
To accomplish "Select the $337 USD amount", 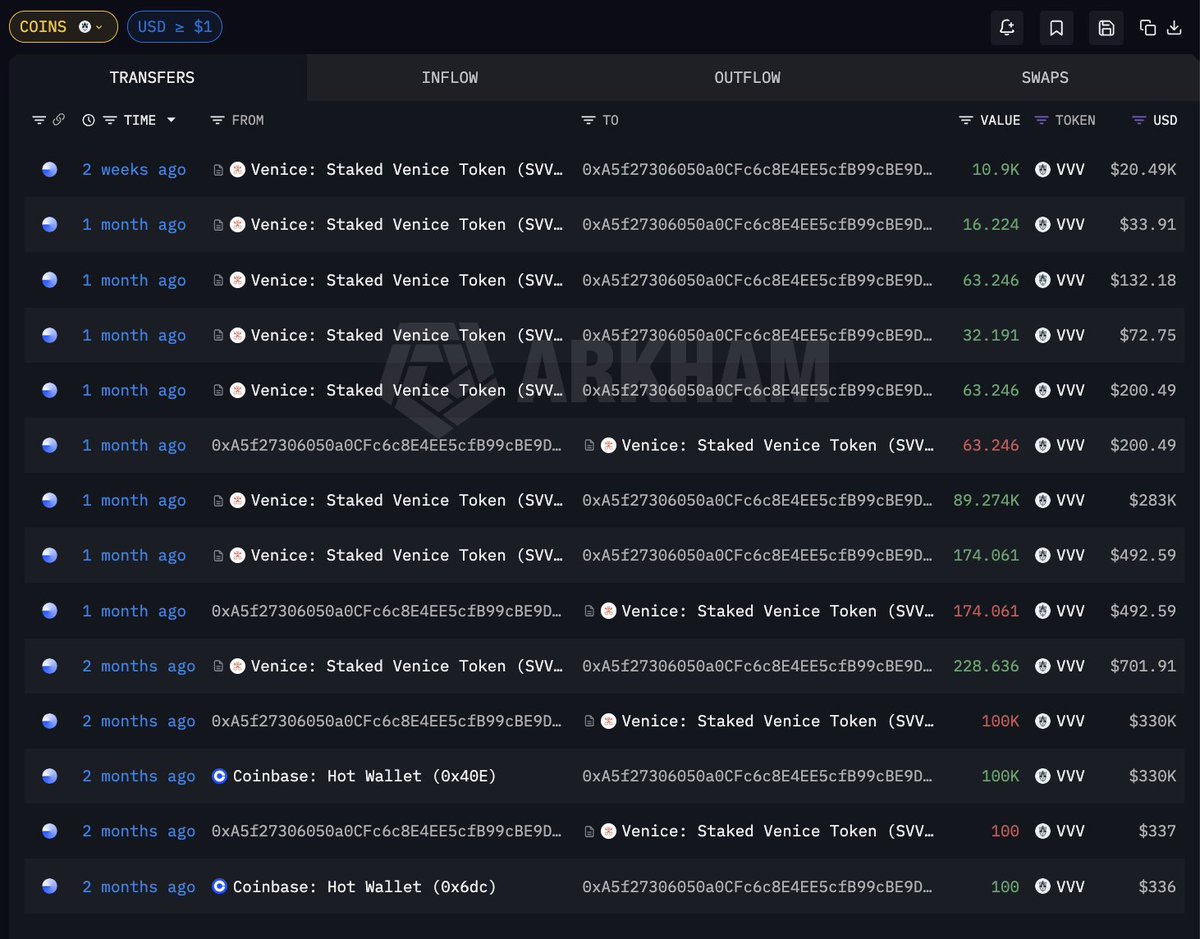I will point(1157,831).
